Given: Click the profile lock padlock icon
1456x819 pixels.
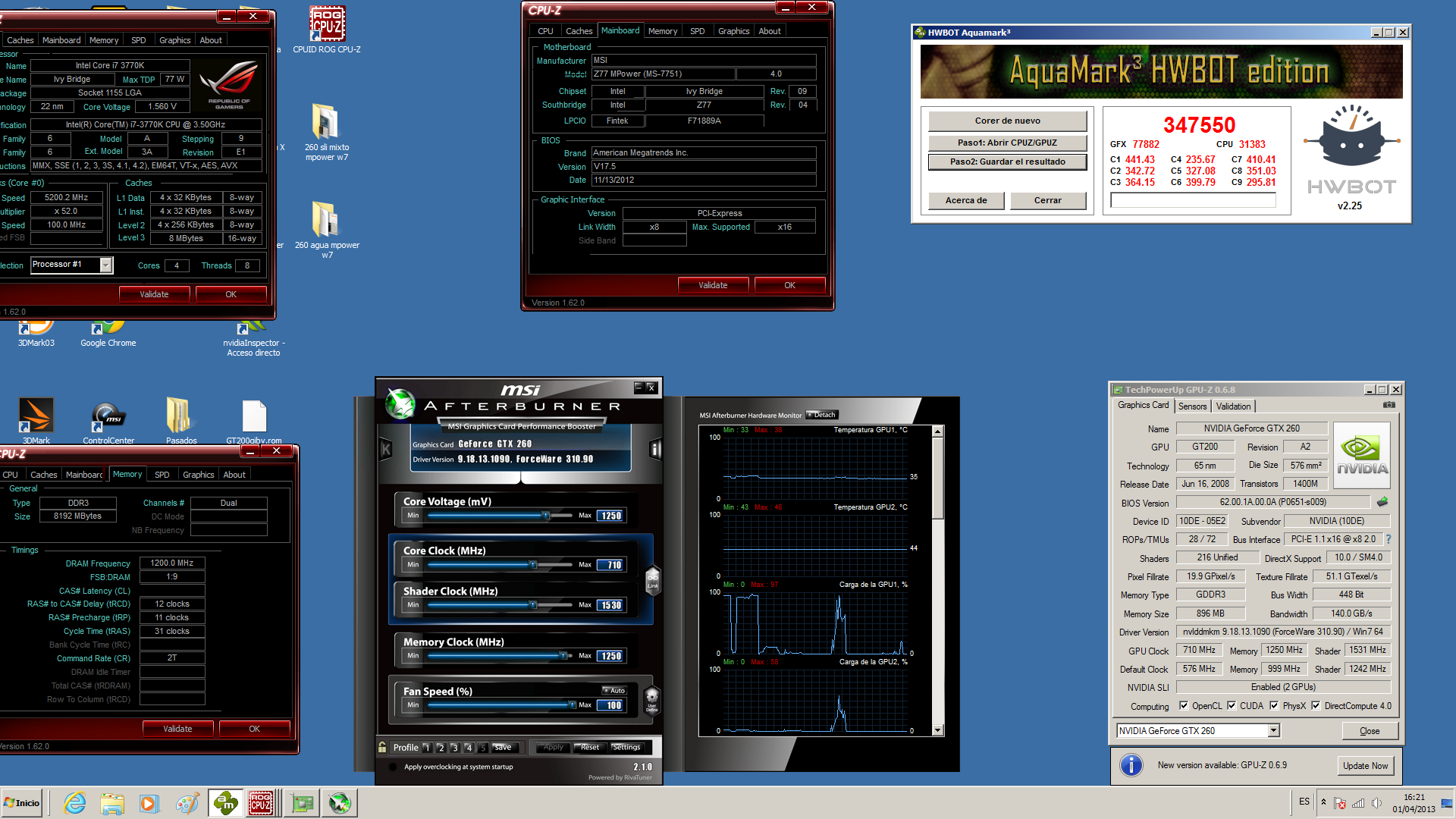Looking at the screenshot, I should pyautogui.click(x=382, y=747).
